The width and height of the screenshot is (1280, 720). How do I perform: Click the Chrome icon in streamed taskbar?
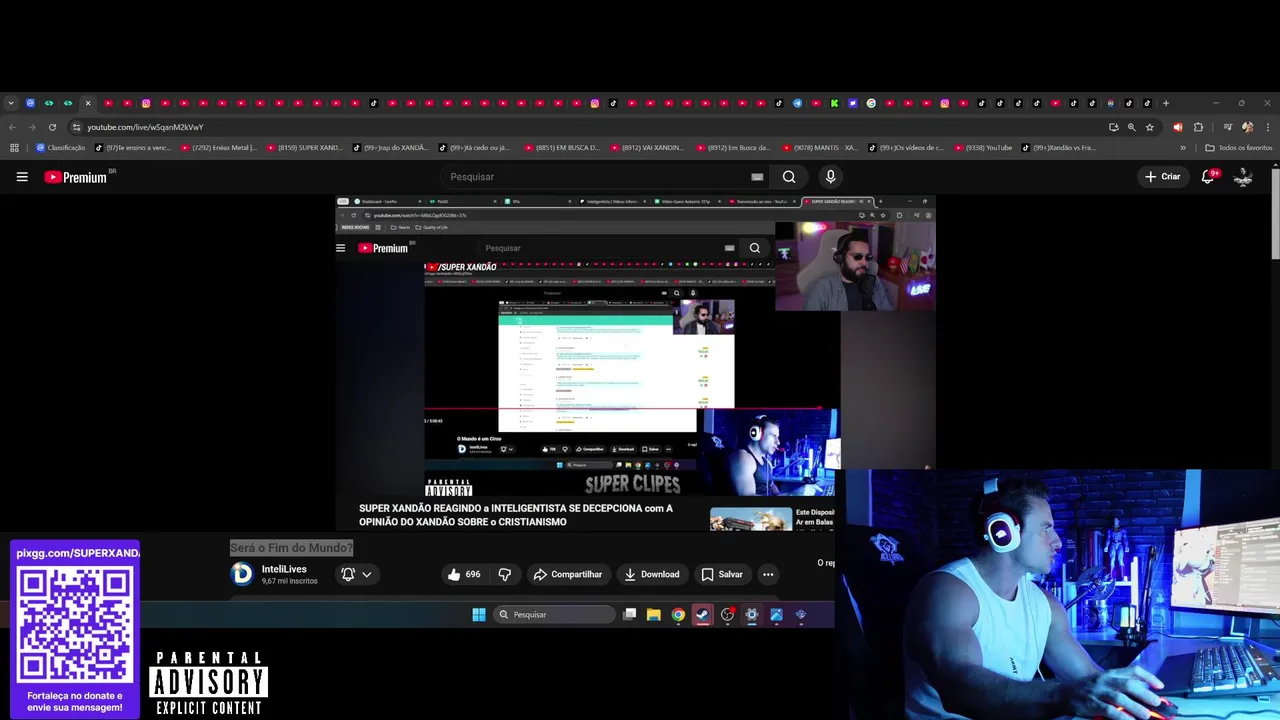(678, 615)
